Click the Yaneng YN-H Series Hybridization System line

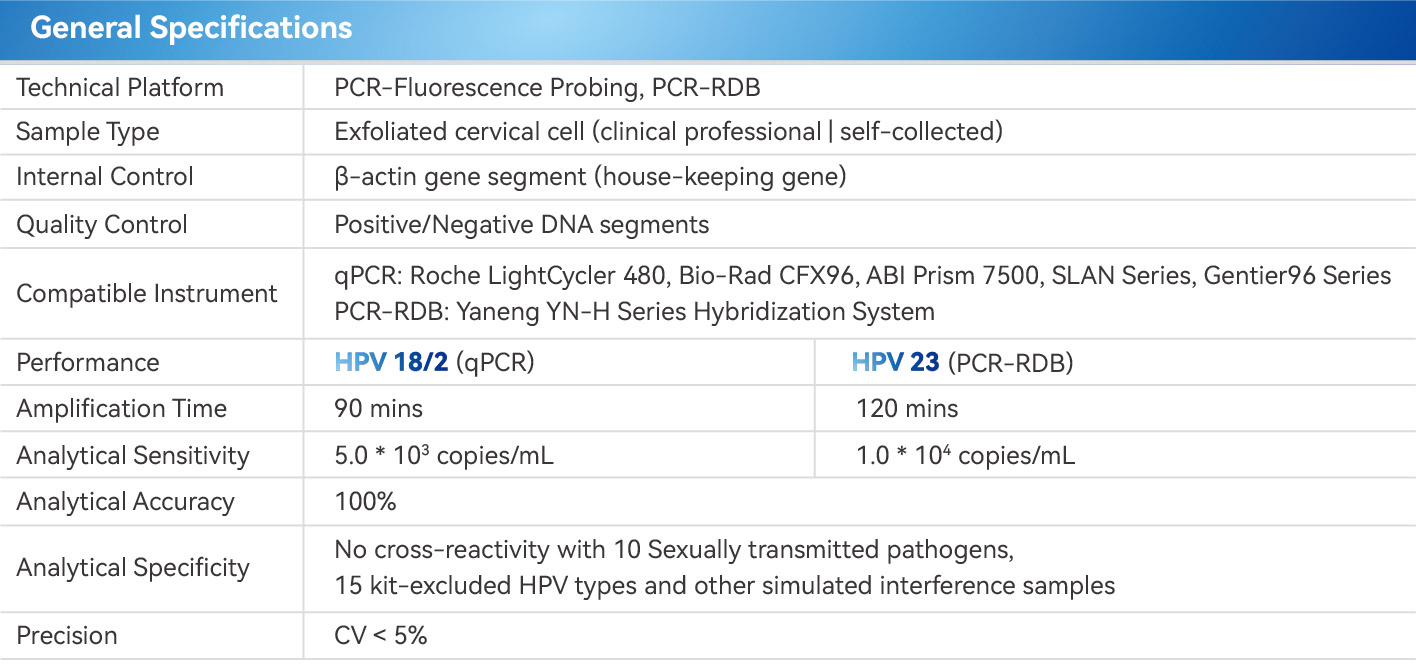[x=634, y=311]
